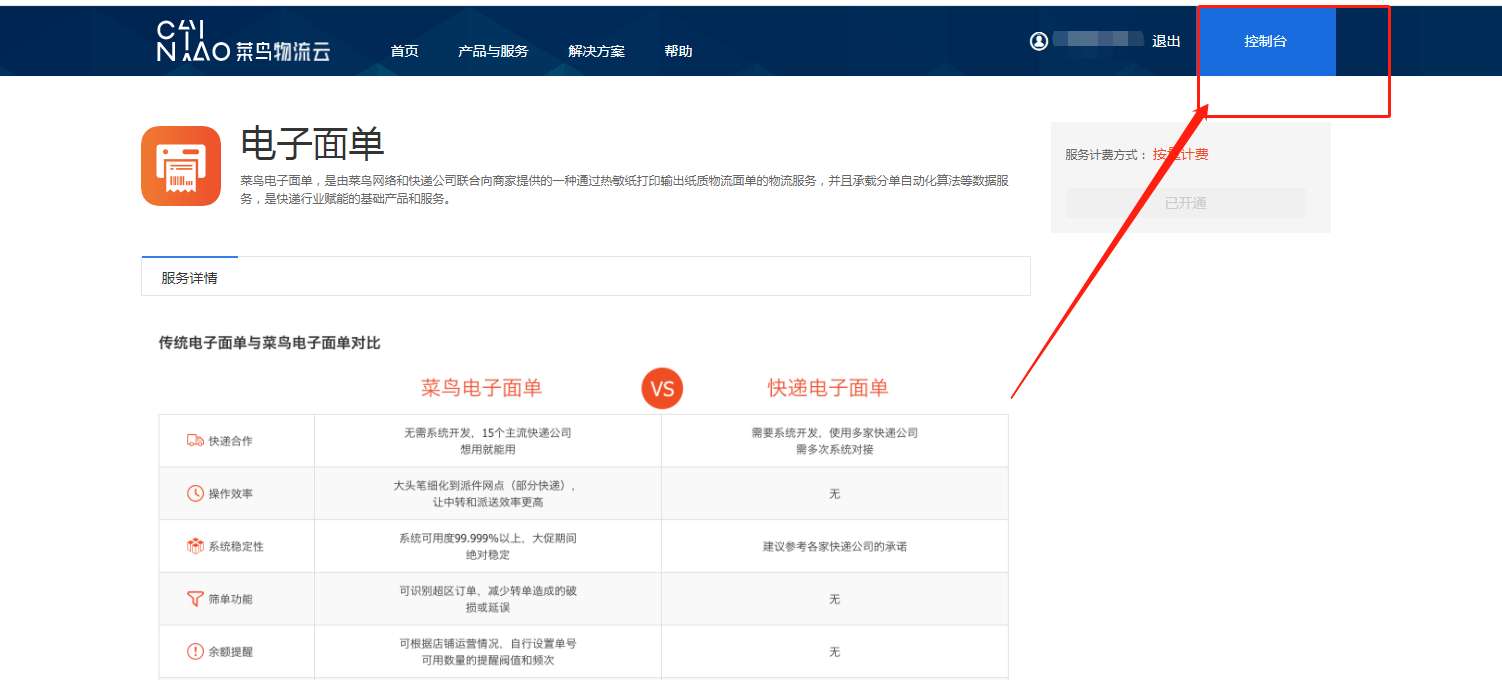Open the 帮助 menu item

(x=678, y=51)
